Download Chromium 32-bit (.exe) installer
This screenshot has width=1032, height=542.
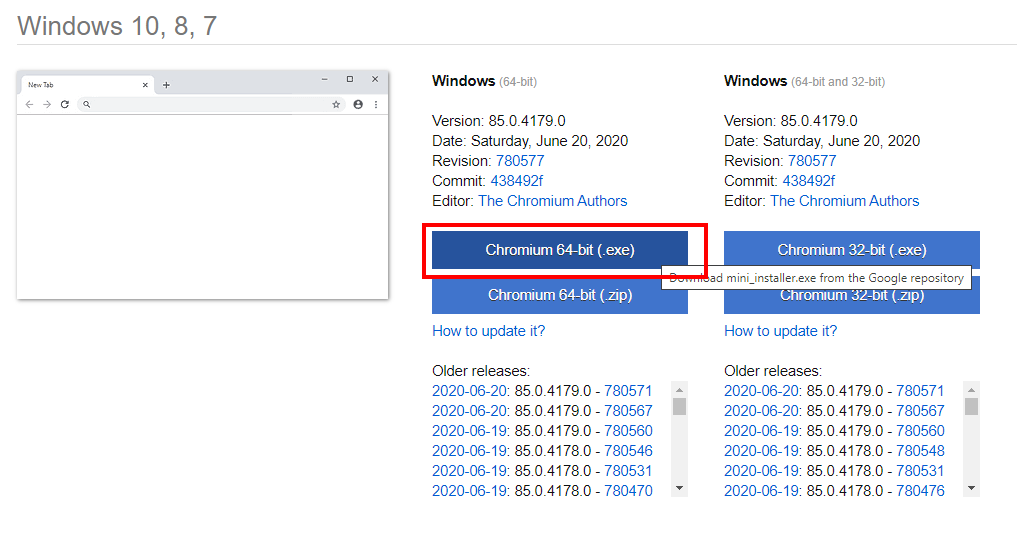coord(852,250)
